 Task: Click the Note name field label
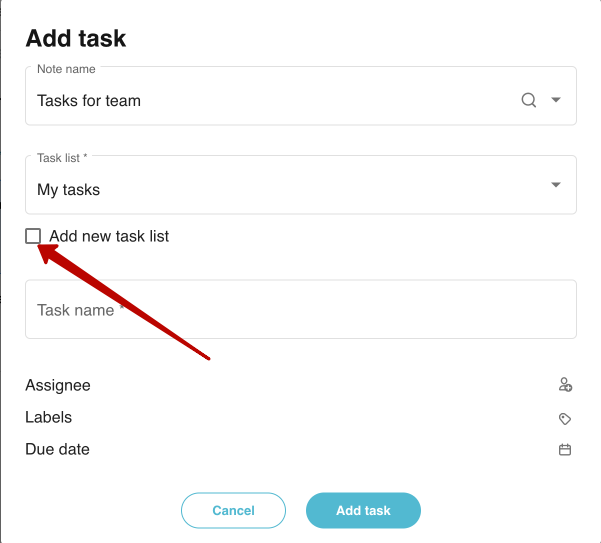click(66, 69)
